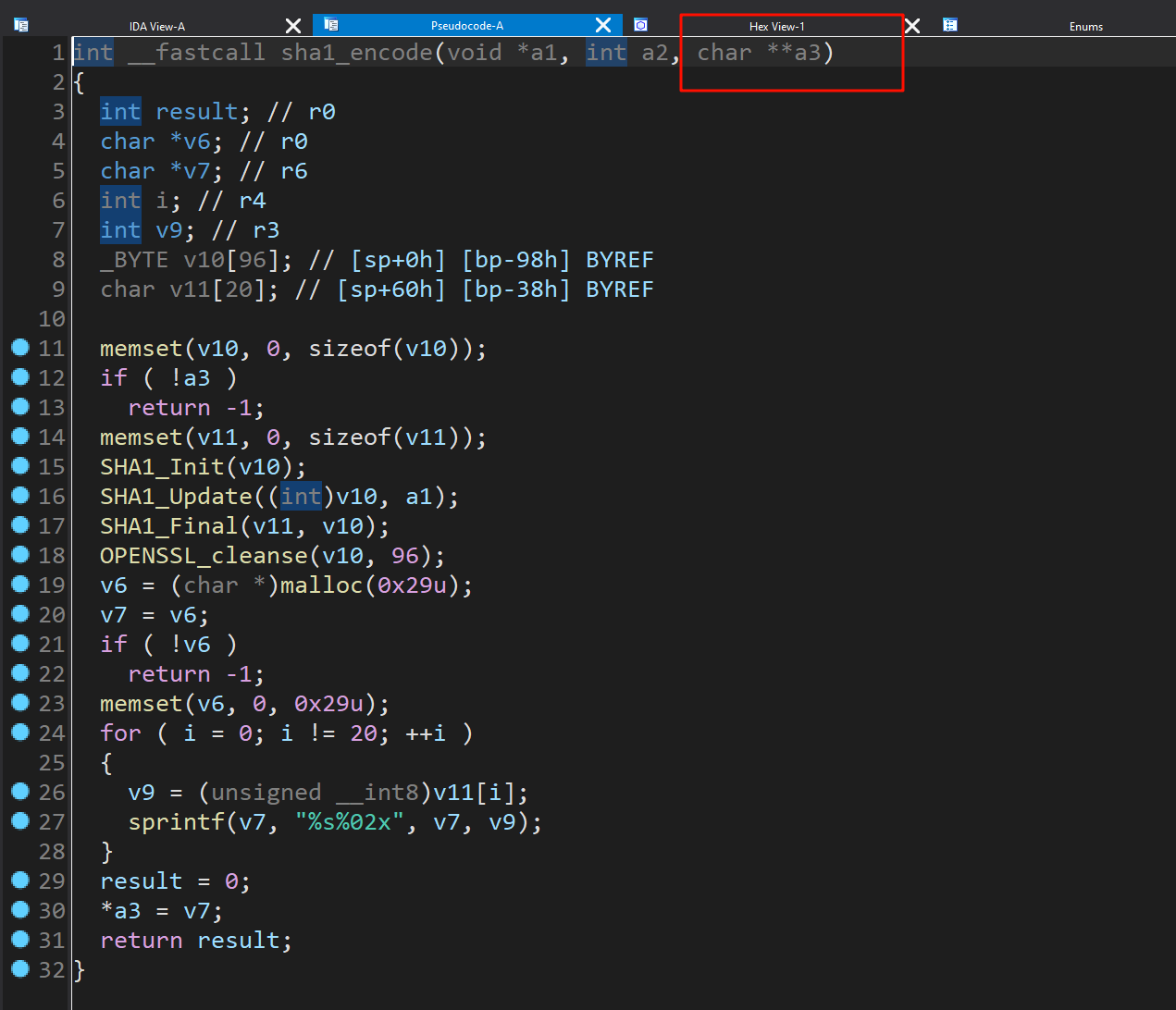Switch to the Hex View-1 tab
The width and height of the screenshot is (1176, 1010).
(x=776, y=26)
